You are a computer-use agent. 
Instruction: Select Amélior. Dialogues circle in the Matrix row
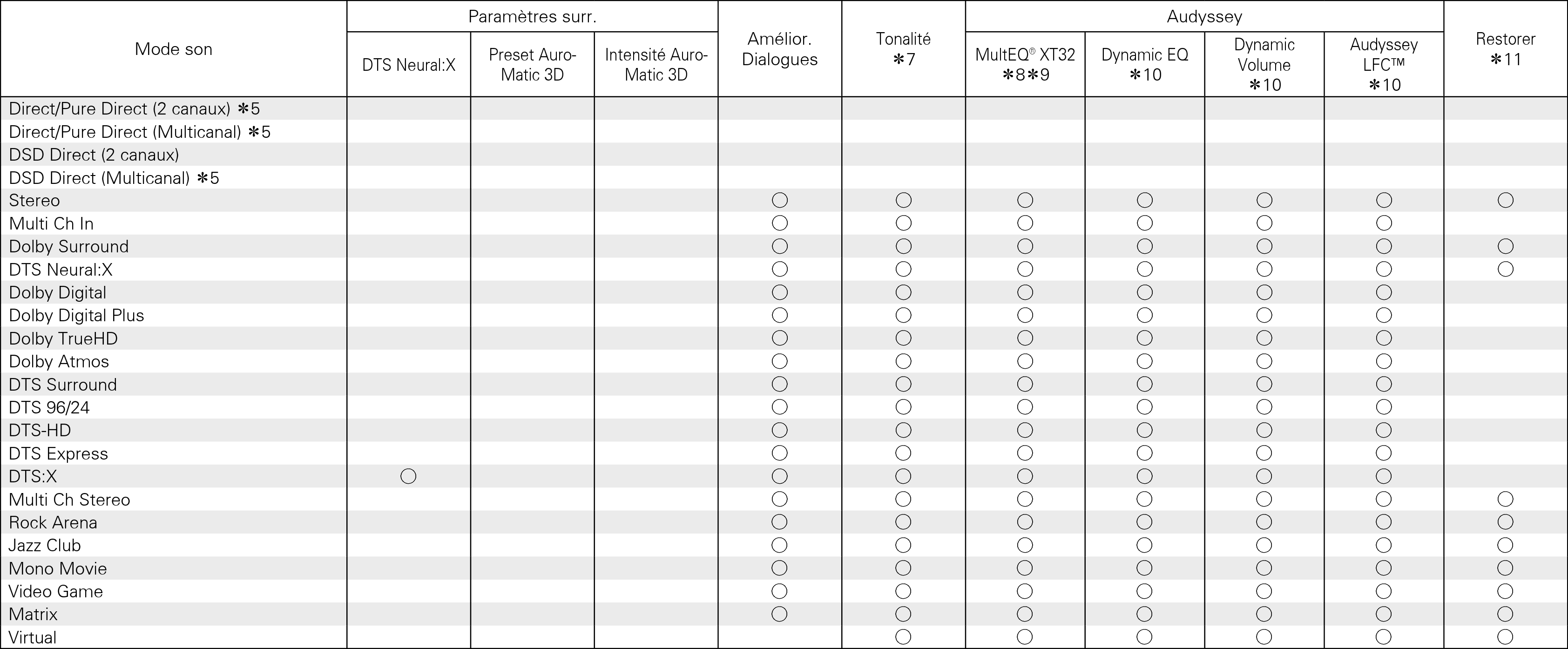tap(780, 614)
